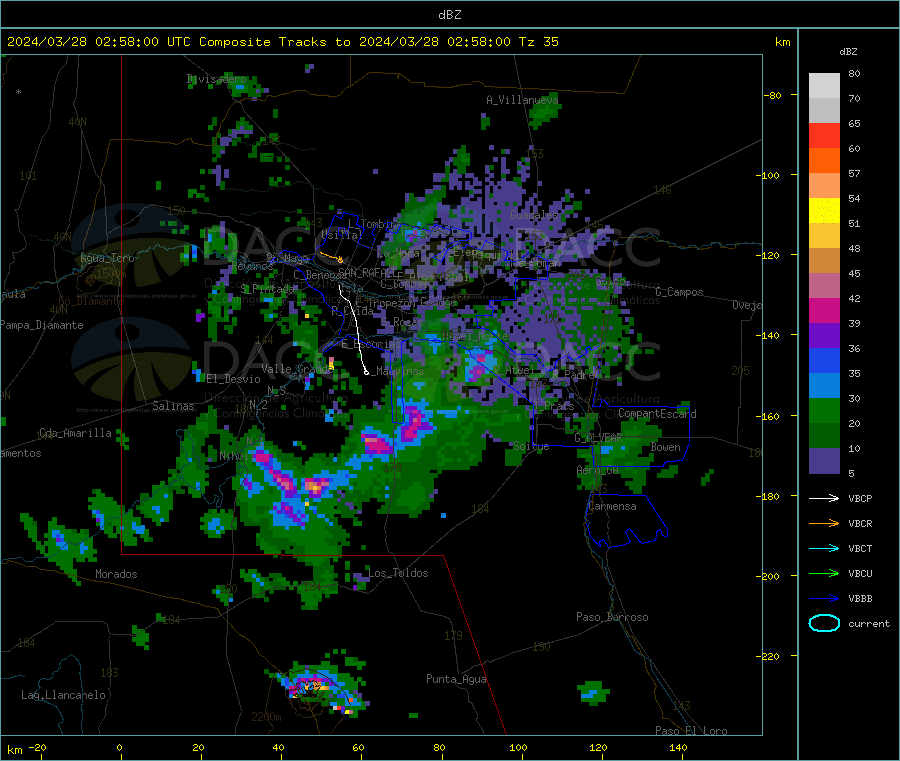900x761 pixels.
Task: Click the Morados place label
Action: coord(116,574)
